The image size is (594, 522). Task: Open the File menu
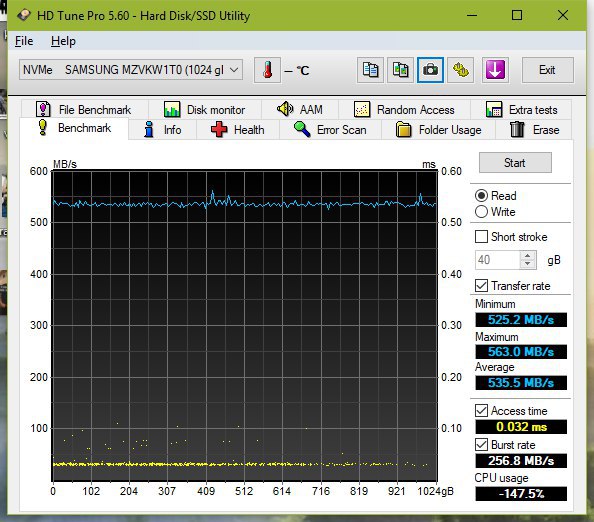point(24,41)
